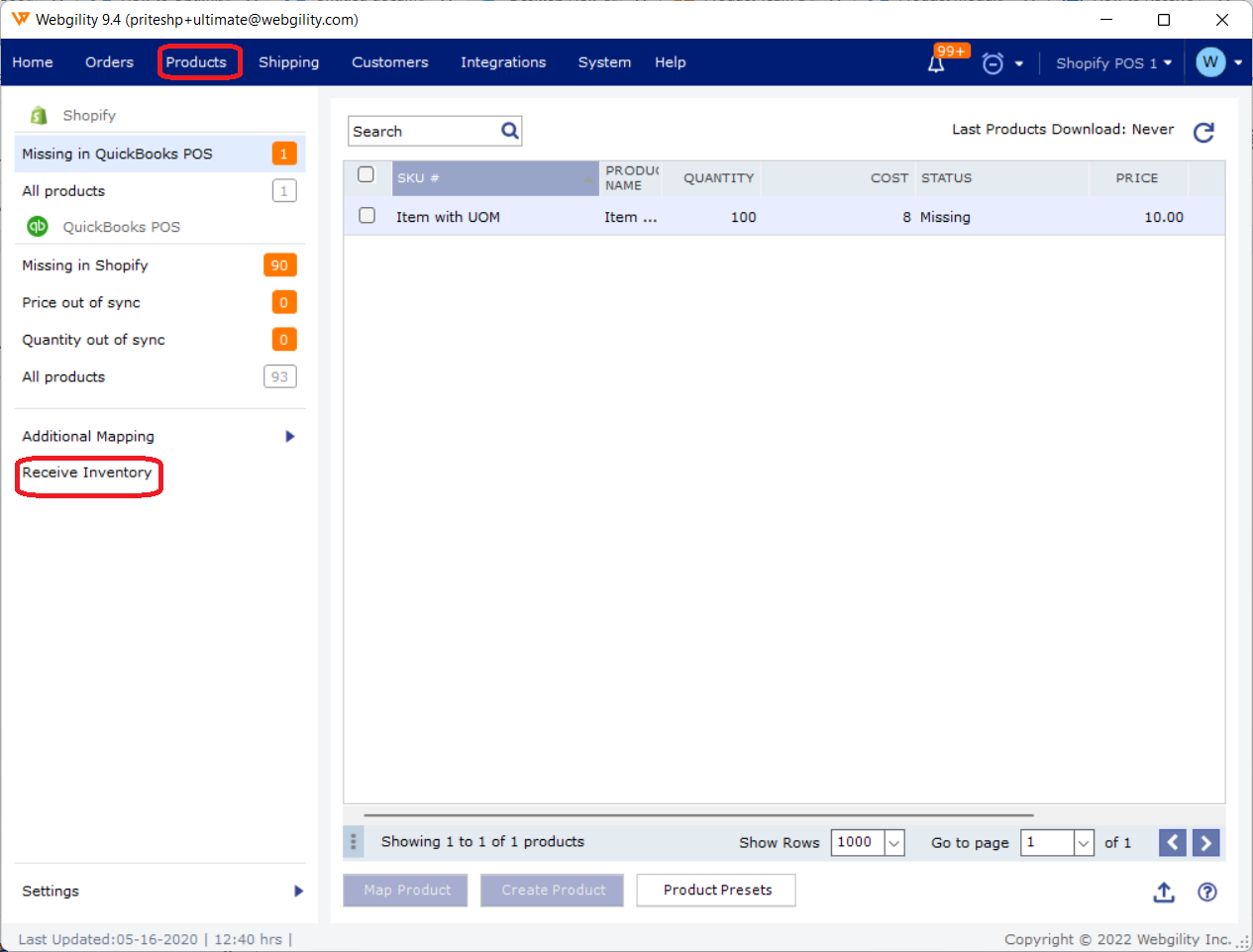Click the 10.00 price cell
The width and height of the screenshot is (1253, 952).
pyautogui.click(x=1164, y=217)
